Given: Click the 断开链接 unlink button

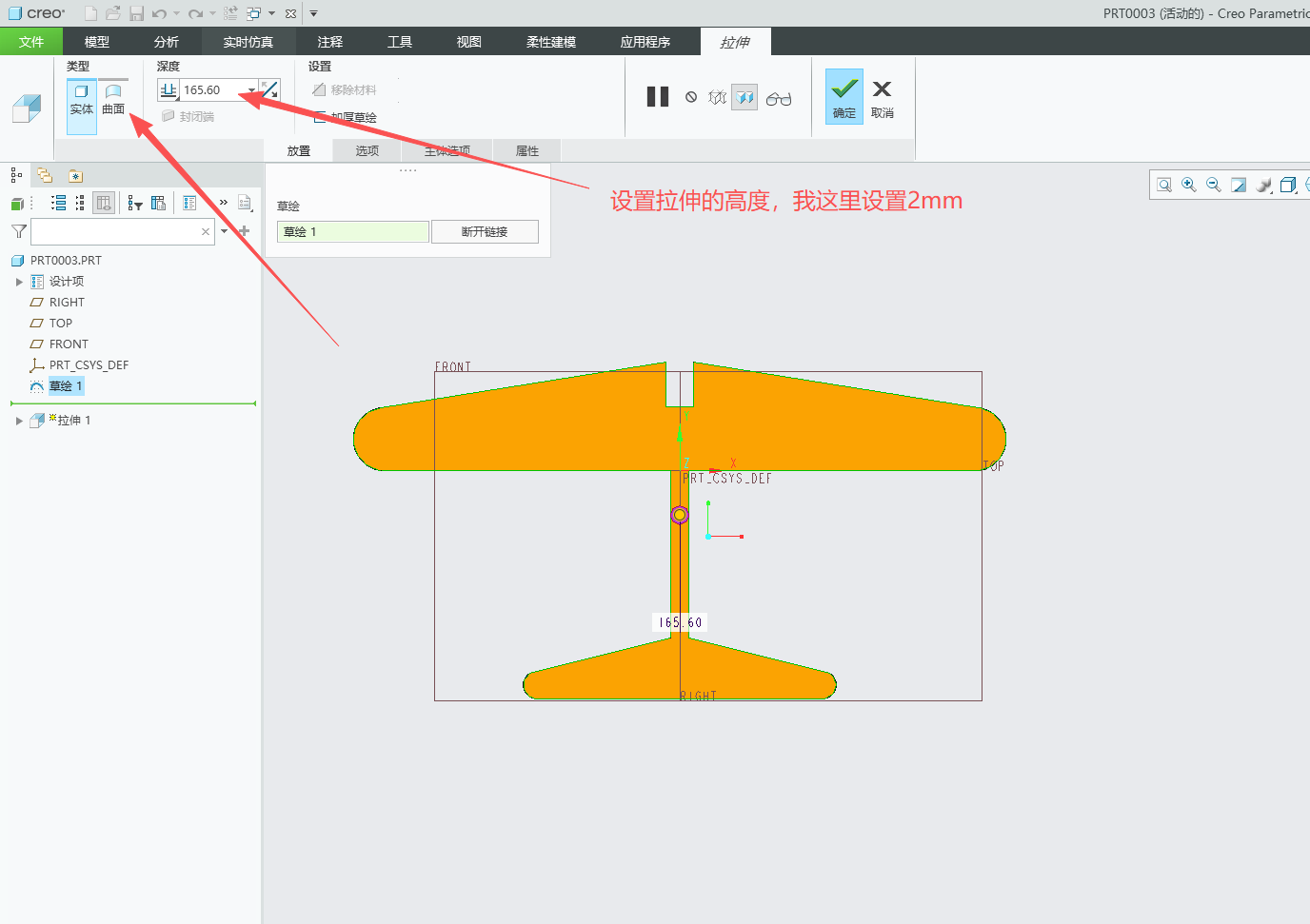Looking at the screenshot, I should [x=485, y=232].
